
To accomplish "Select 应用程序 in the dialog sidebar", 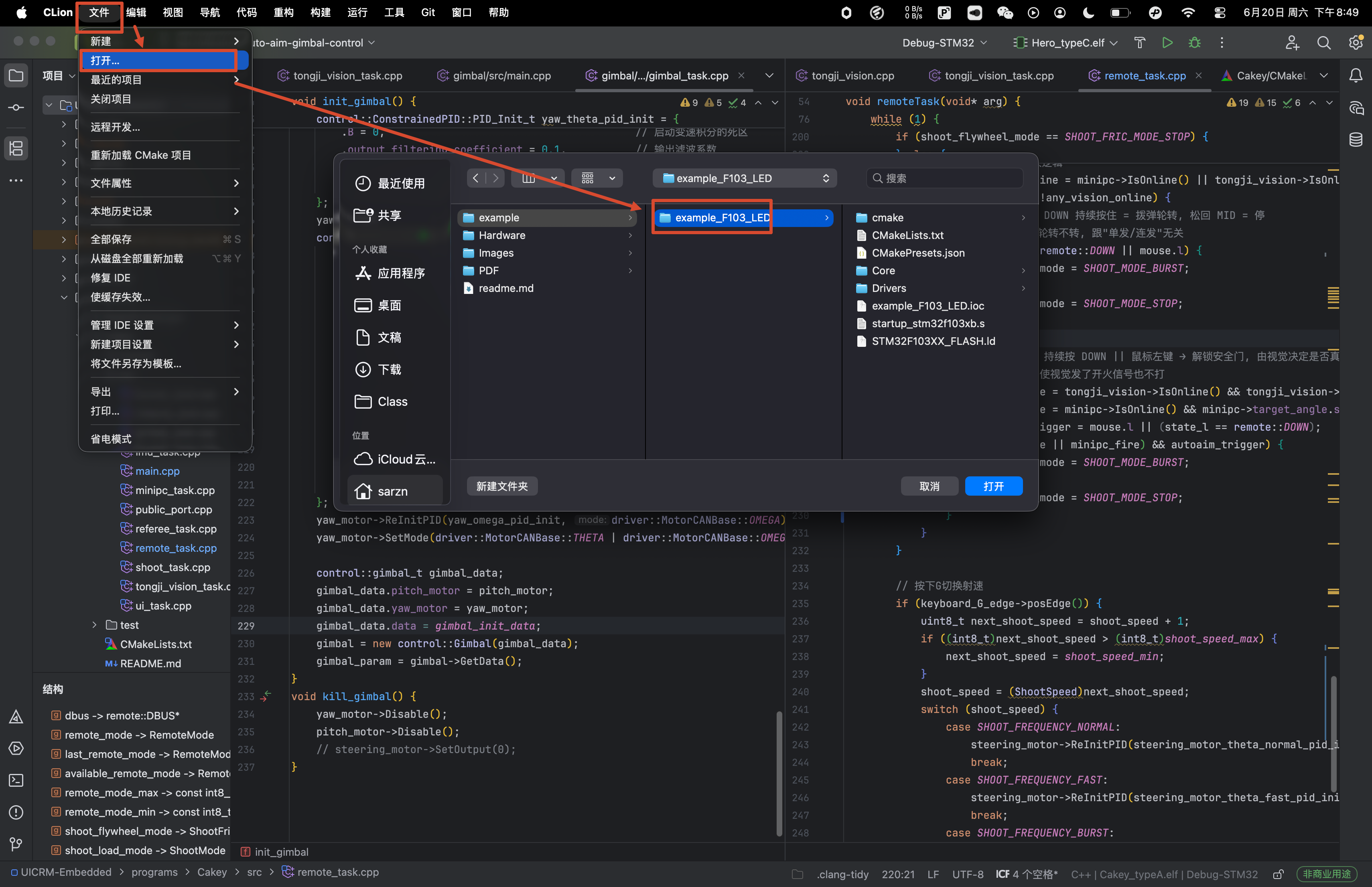I will click(390, 273).
